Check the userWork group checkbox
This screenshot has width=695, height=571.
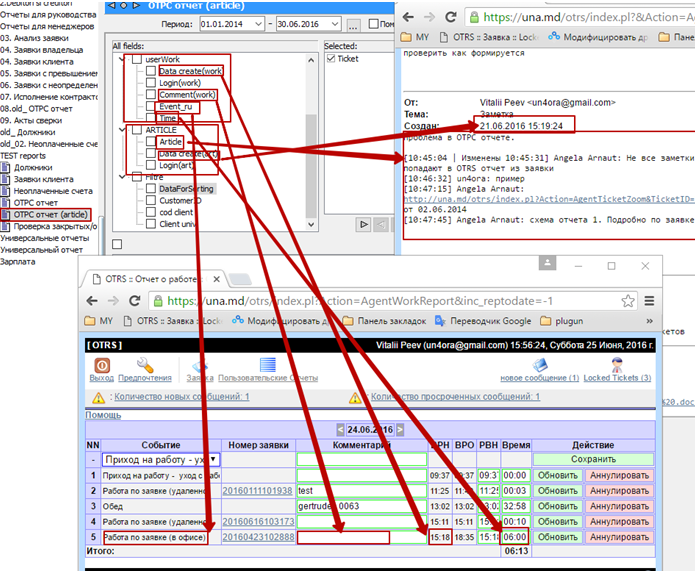click(137, 59)
